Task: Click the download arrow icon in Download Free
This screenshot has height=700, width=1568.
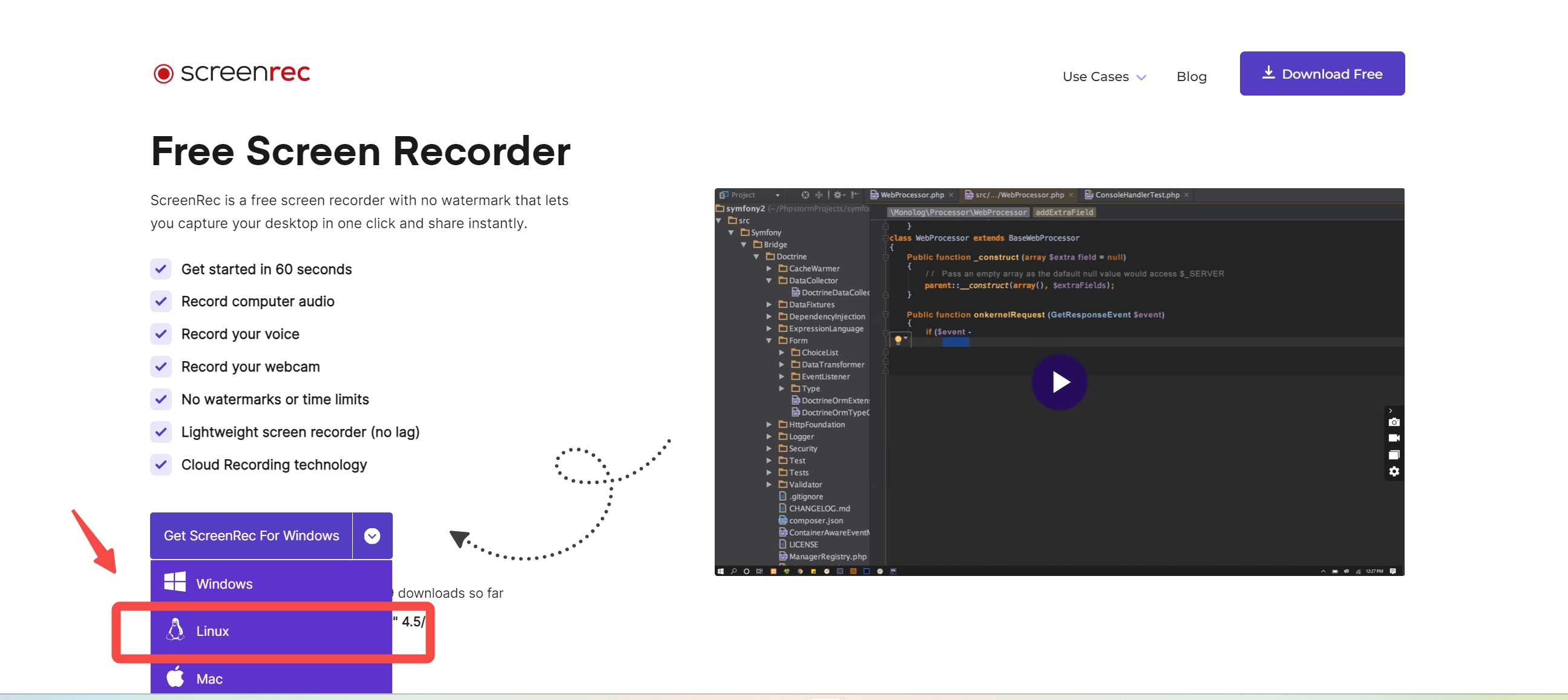Action: [x=1268, y=73]
